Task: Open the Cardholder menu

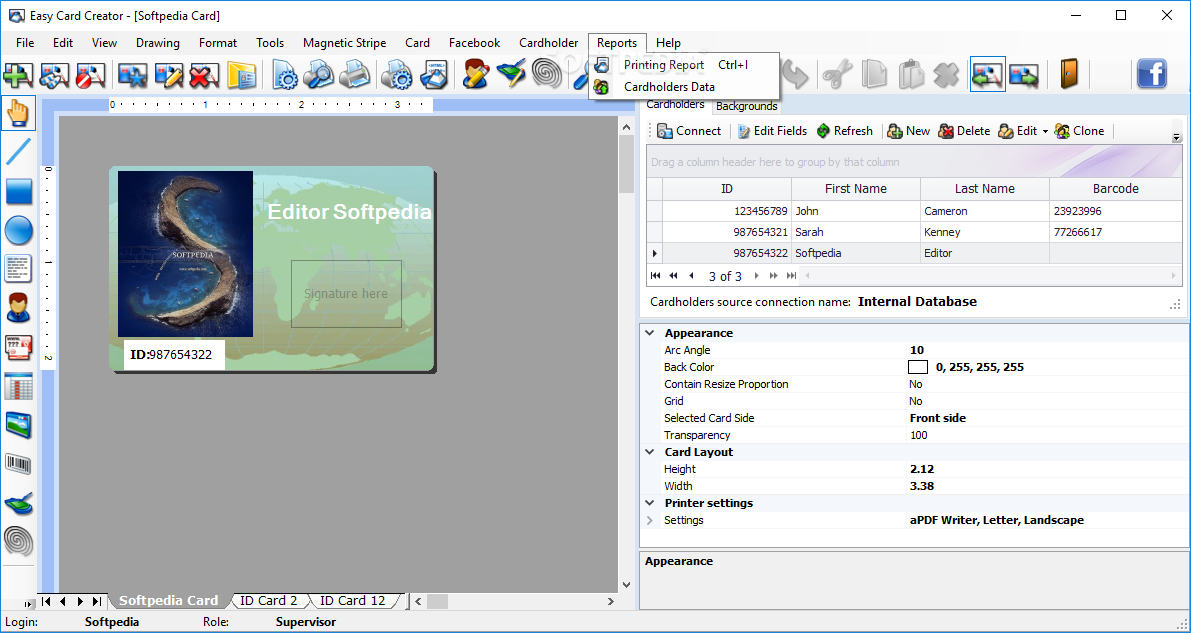Action: coord(548,43)
